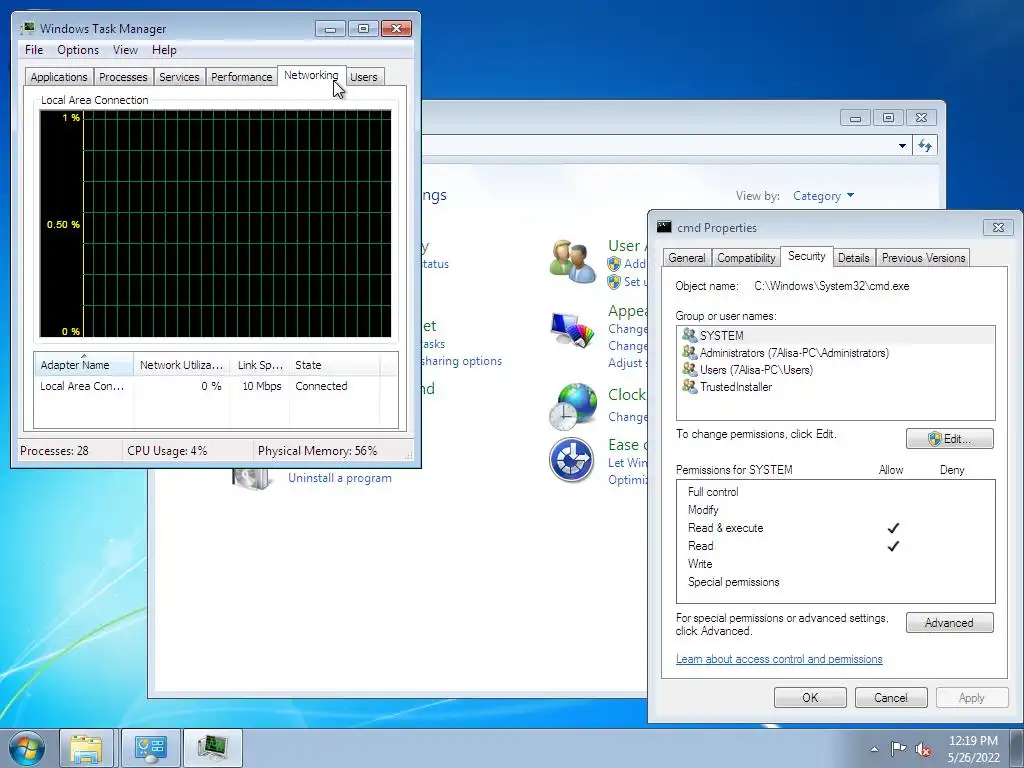Viewport: 1024px width, 768px height.
Task: Click the Edit permissions button
Action: point(950,439)
